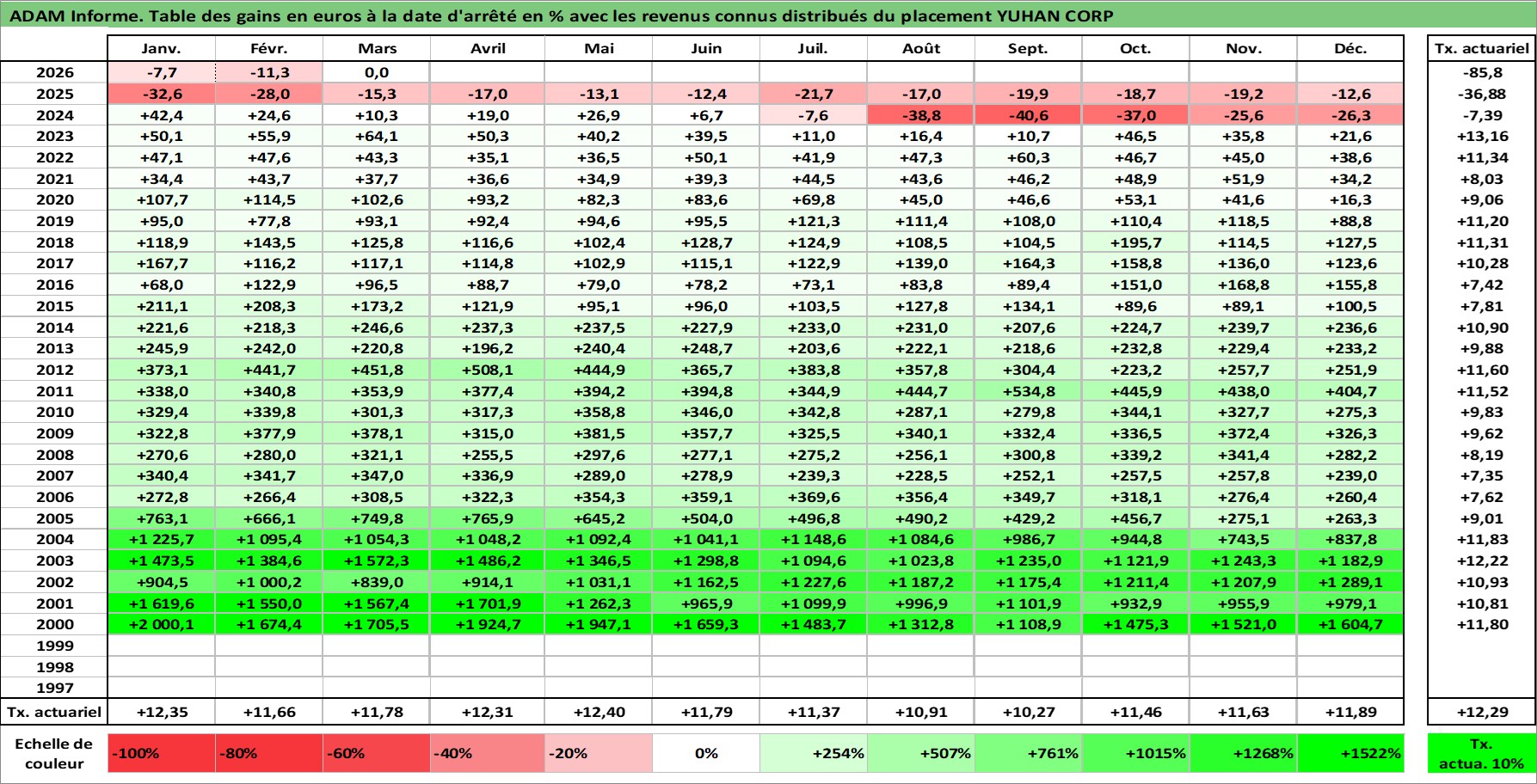Viewport: 1537px width, 784px height.
Task: Click the 'Tx. actuariel' row label at bottom left
Action: click(x=54, y=712)
